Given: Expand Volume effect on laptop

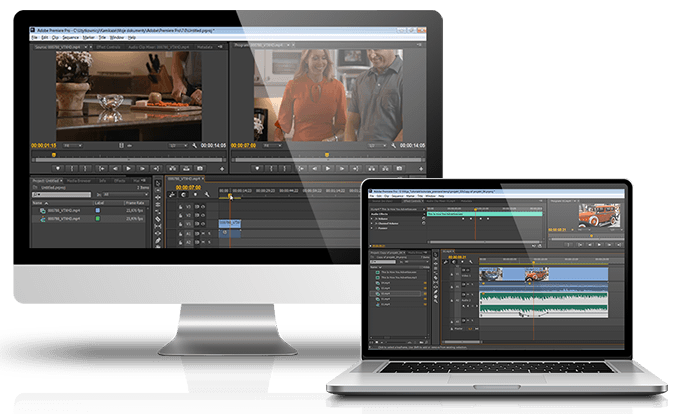Looking at the screenshot, I should click(x=371, y=219).
